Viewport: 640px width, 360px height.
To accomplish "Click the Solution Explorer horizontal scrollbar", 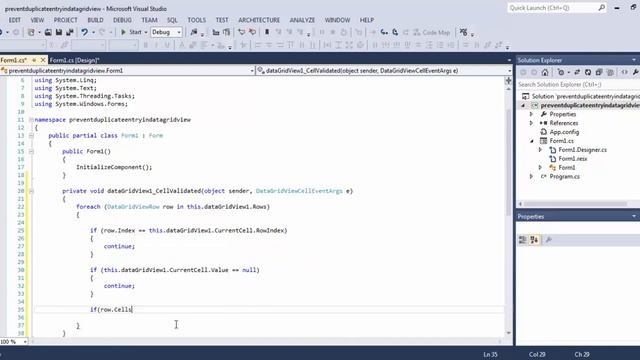I will [x=576, y=204].
